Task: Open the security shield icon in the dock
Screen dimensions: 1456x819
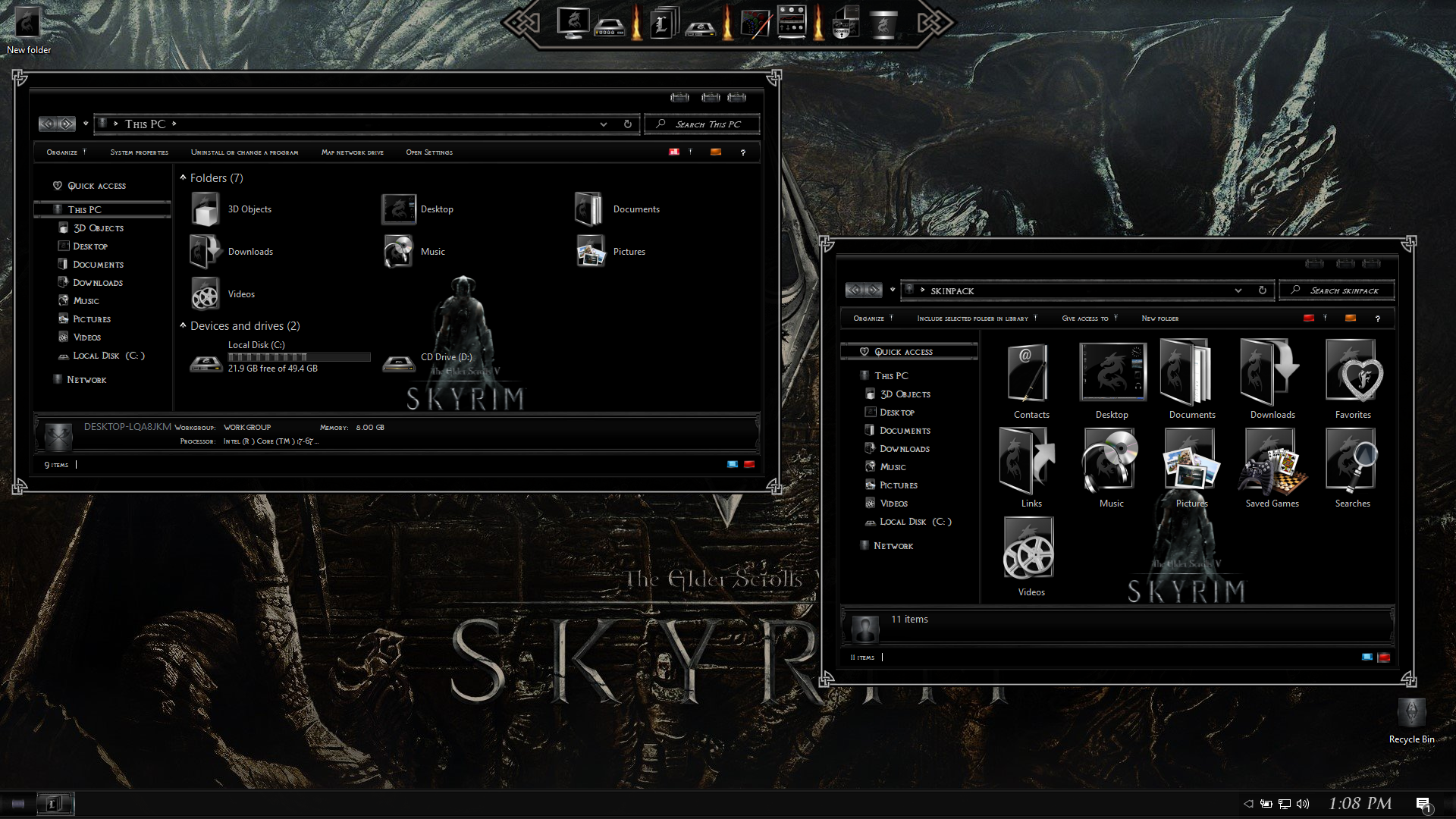Action: pos(846,23)
